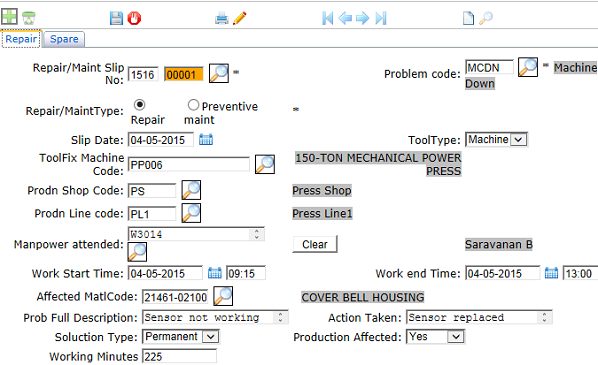
Task: Click the blank document page icon
Action: click(x=468, y=18)
